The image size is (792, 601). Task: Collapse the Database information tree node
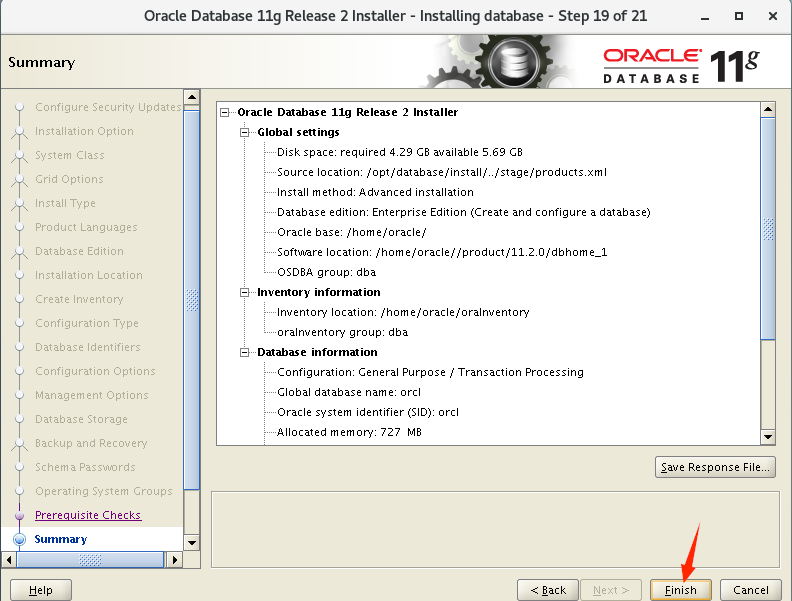[244, 353]
